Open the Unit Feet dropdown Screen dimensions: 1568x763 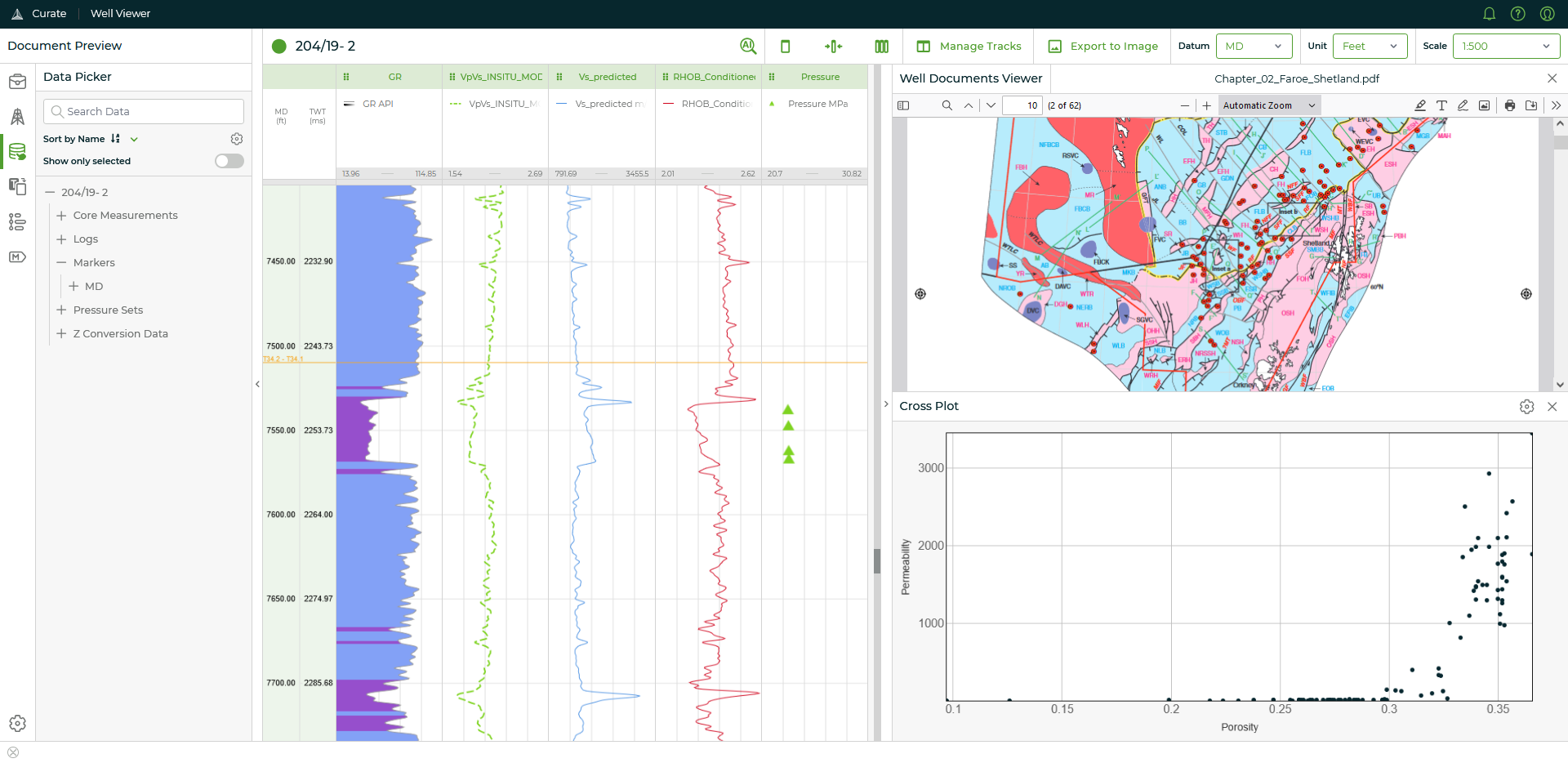[x=1370, y=46]
